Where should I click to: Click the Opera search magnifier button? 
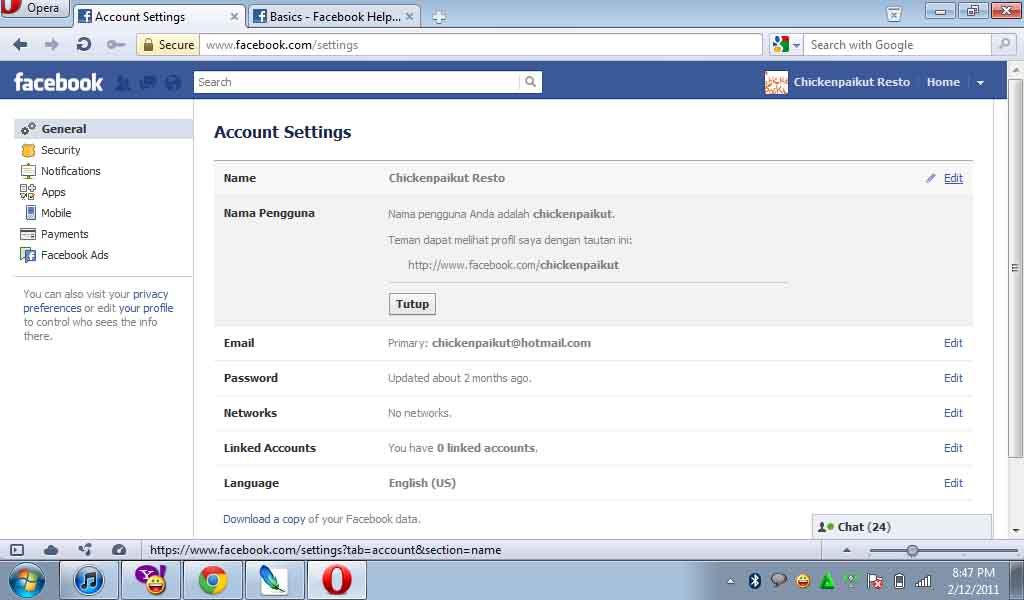pyautogui.click(x=1004, y=44)
